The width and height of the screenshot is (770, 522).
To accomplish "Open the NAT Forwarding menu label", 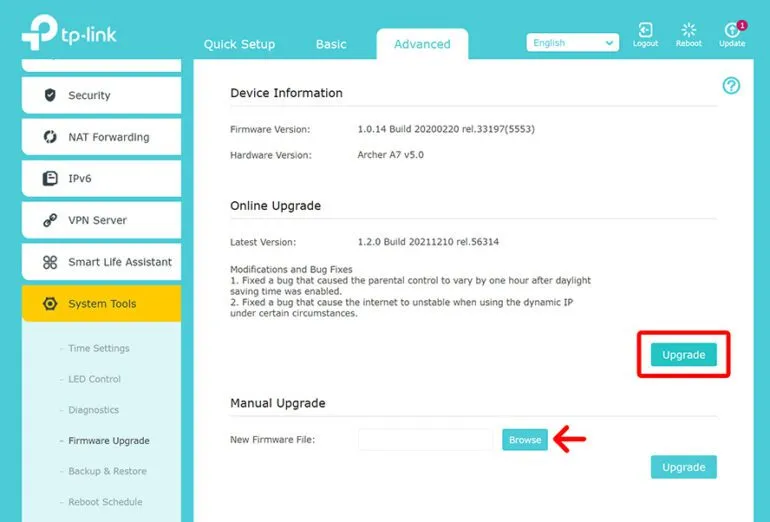I will click(109, 137).
